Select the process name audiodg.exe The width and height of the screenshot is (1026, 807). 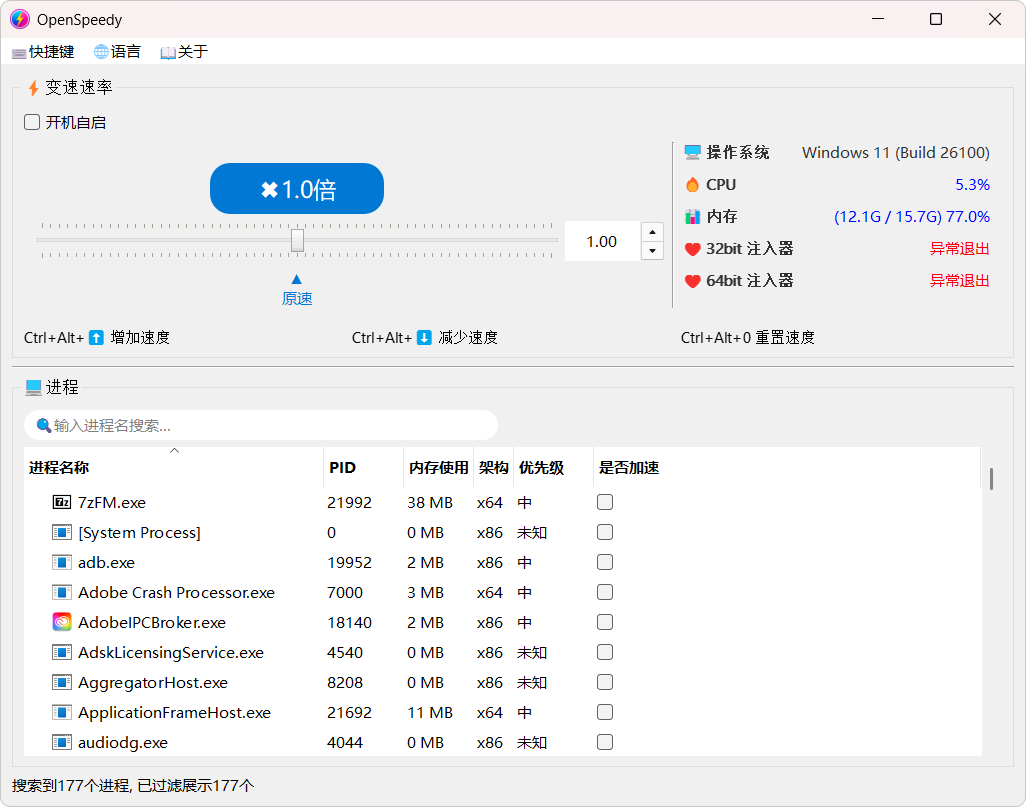click(123, 743)
